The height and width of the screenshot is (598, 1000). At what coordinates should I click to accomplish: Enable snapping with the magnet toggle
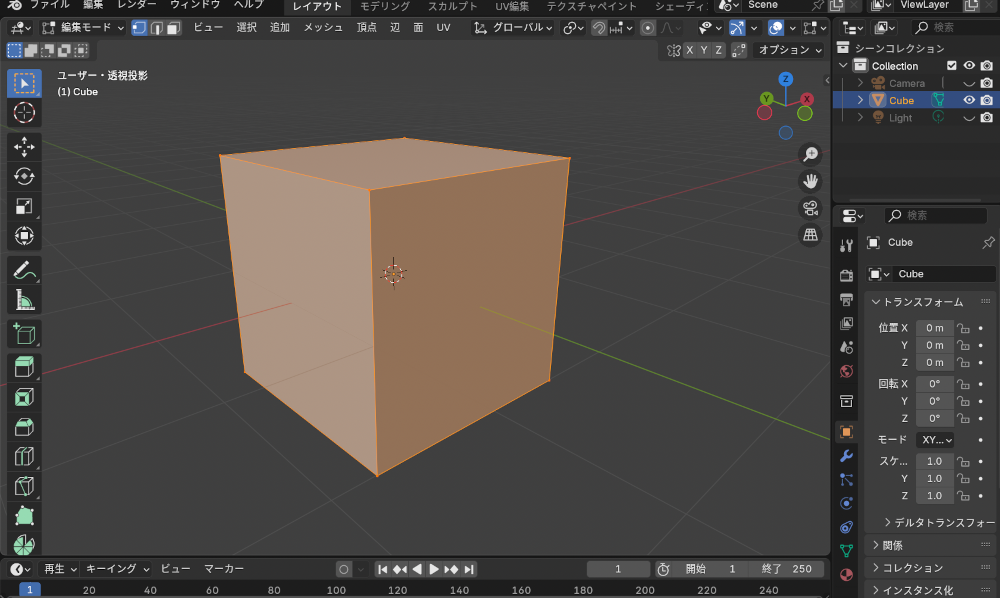tap(598, 27)
